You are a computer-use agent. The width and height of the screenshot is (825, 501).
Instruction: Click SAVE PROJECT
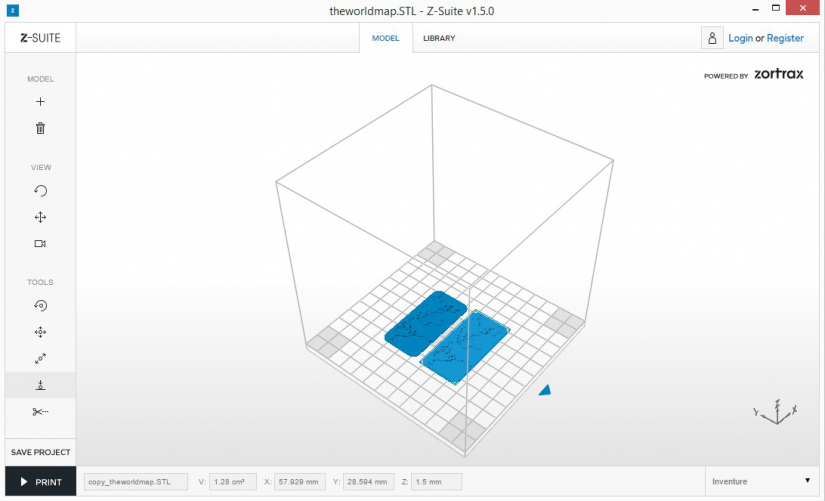click(41, 452)
